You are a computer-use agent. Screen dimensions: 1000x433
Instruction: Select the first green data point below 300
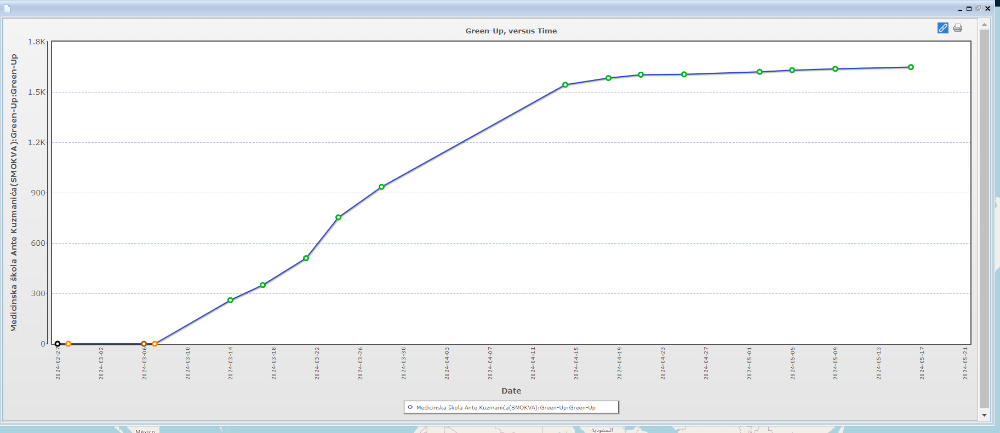click(230, 300)
